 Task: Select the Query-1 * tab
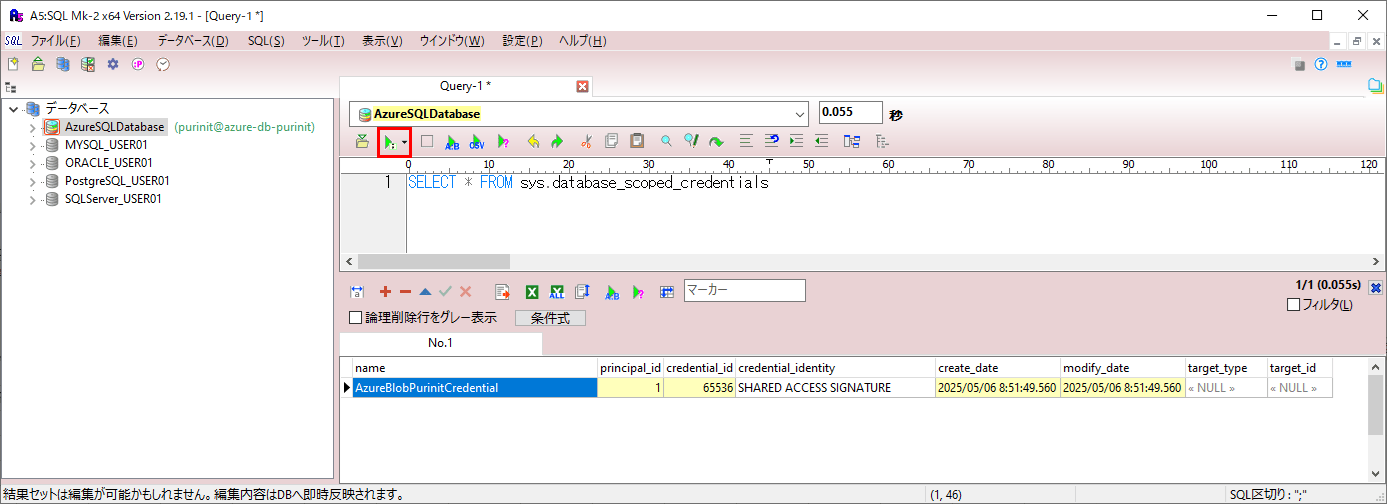[465, 86]
